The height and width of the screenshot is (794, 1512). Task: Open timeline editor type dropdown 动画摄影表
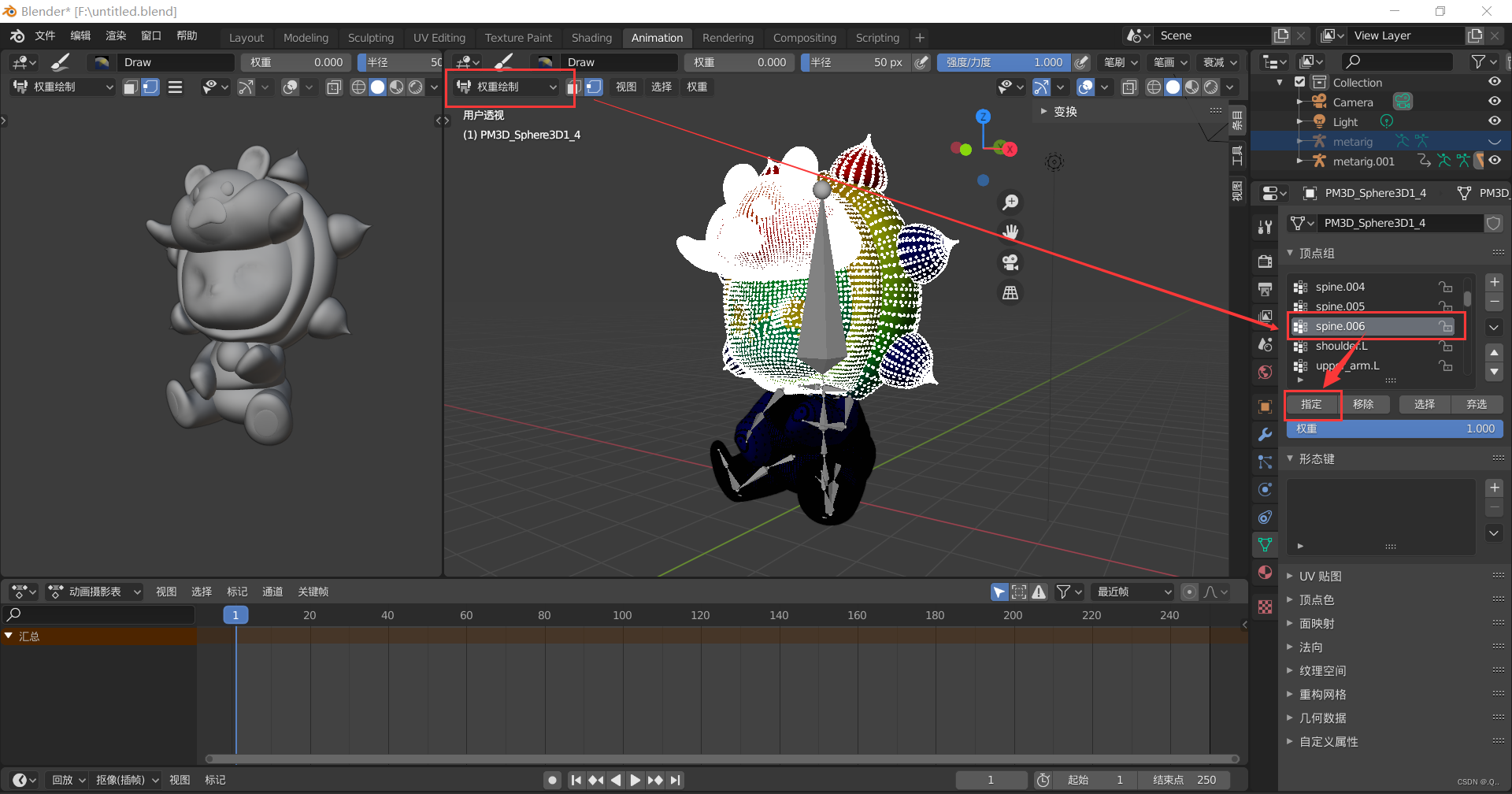tap(95, 592)
